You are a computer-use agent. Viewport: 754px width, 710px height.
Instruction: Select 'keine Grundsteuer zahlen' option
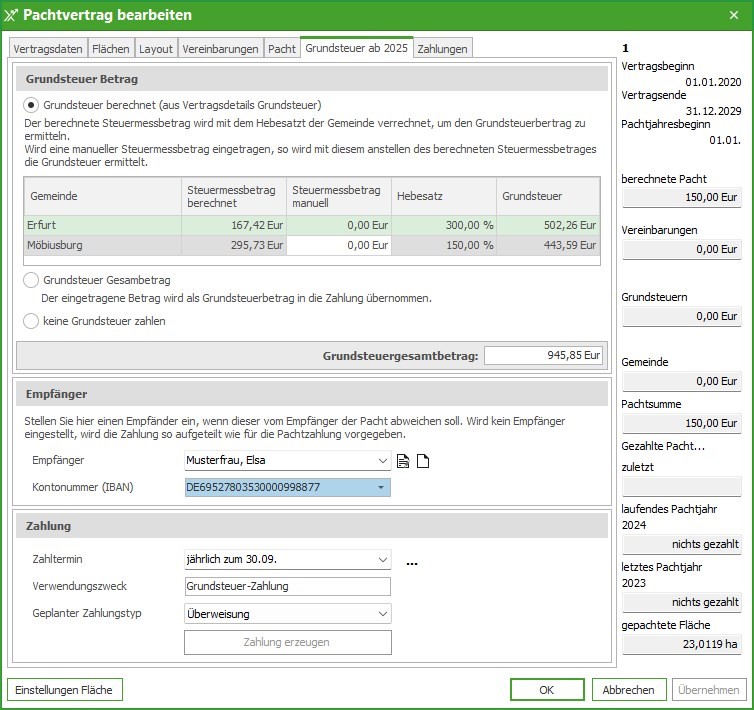[32, 321]
